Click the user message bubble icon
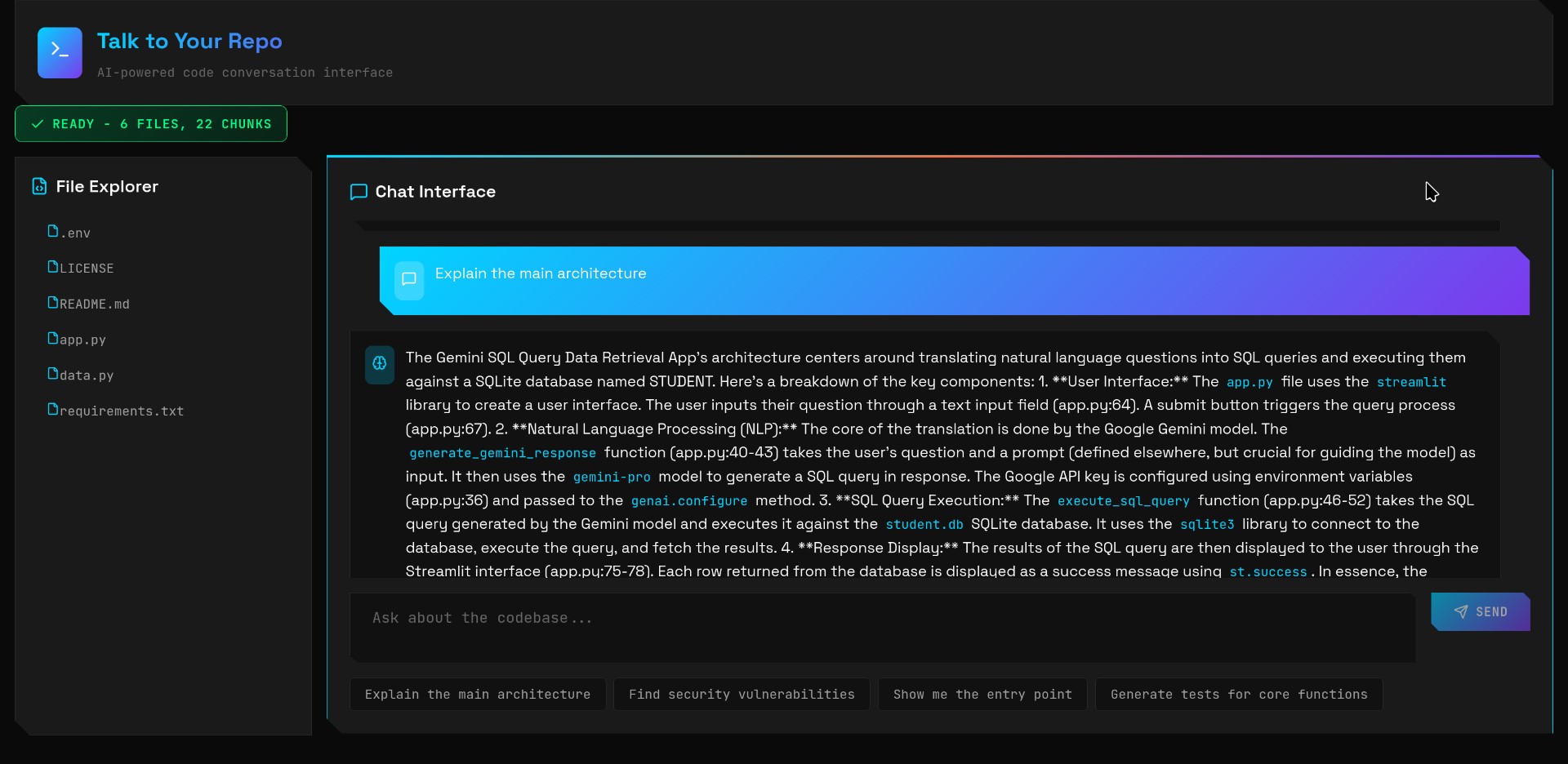This screenshot has height=764, width=1568. (x=409, y=280)
